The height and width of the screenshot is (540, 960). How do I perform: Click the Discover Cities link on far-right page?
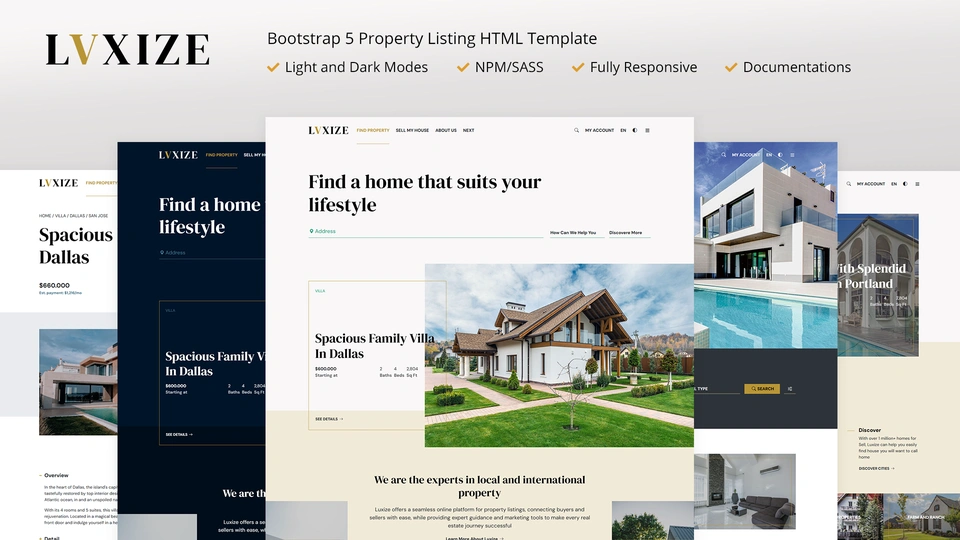[x=876, y=468]
